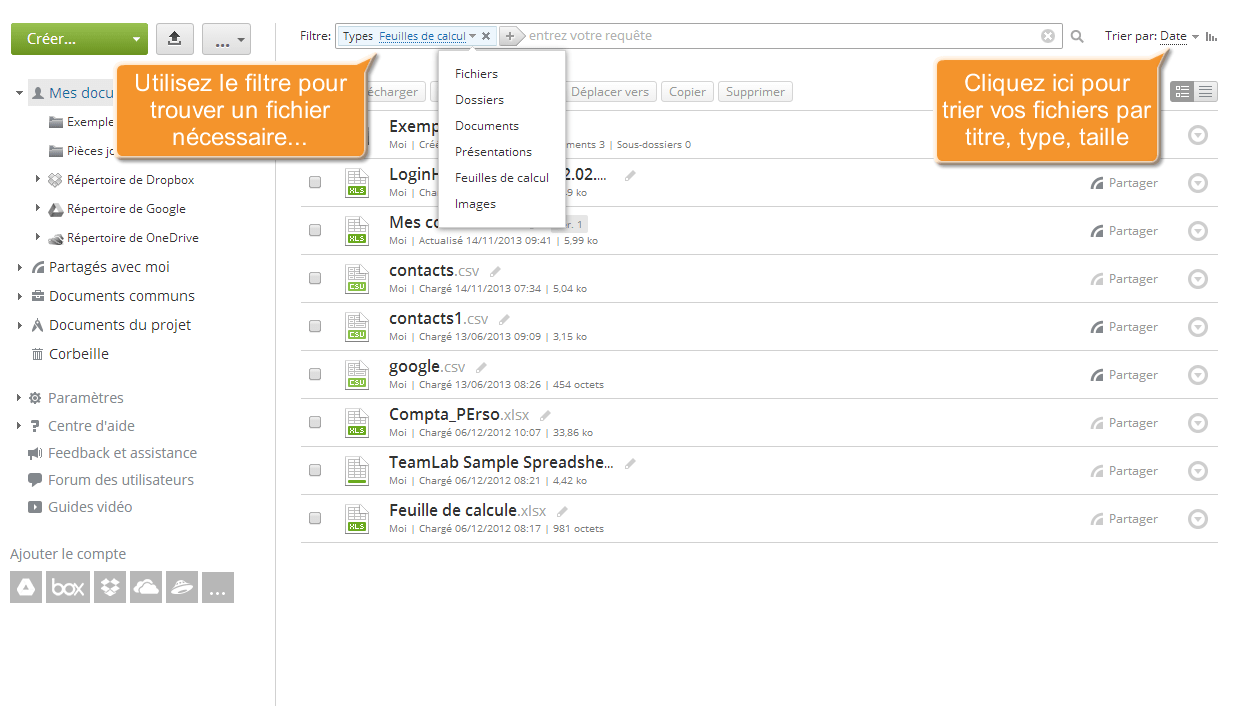Select Images in the filter type menu
This screenshot has width=1238, height=706.
(475, 204)
